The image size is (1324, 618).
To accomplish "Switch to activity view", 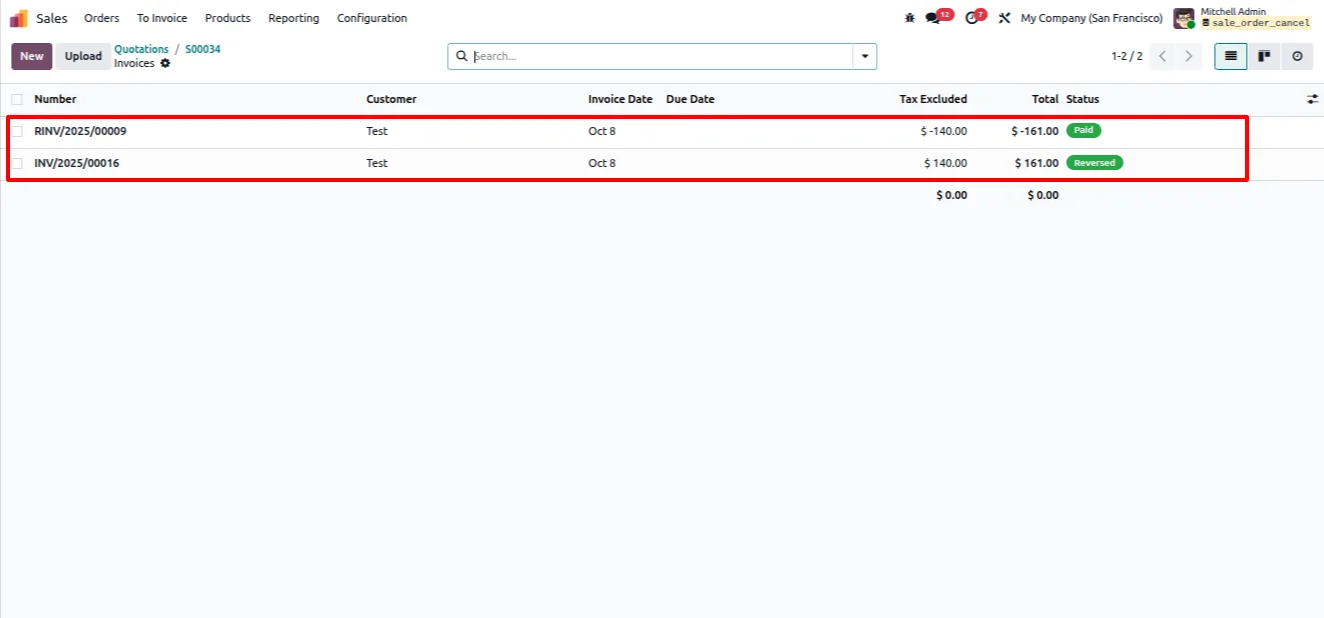I will (1297, 56).
